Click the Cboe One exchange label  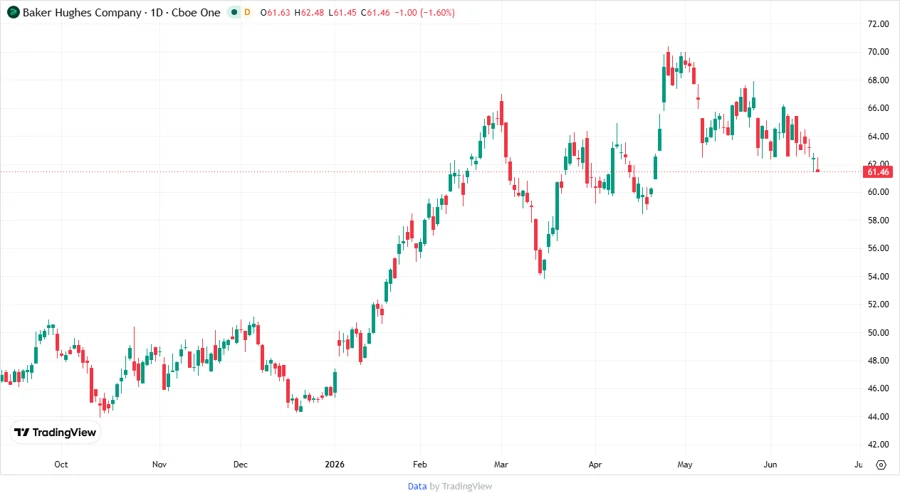point(196,12)
